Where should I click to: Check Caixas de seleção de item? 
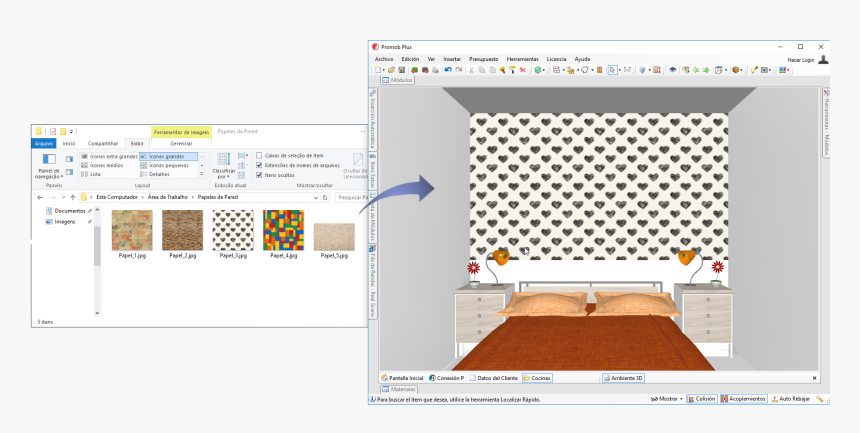pos(259,156)
